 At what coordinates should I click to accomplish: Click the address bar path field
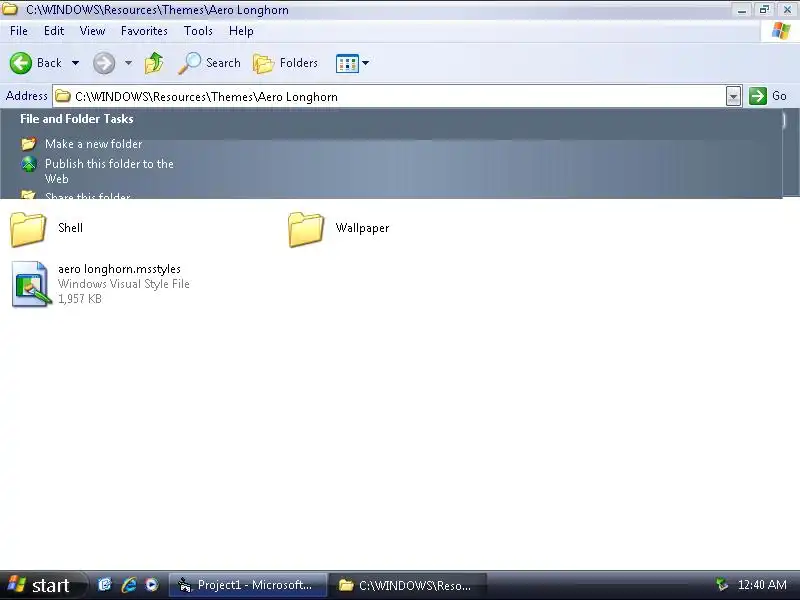[x=389, y=96]
